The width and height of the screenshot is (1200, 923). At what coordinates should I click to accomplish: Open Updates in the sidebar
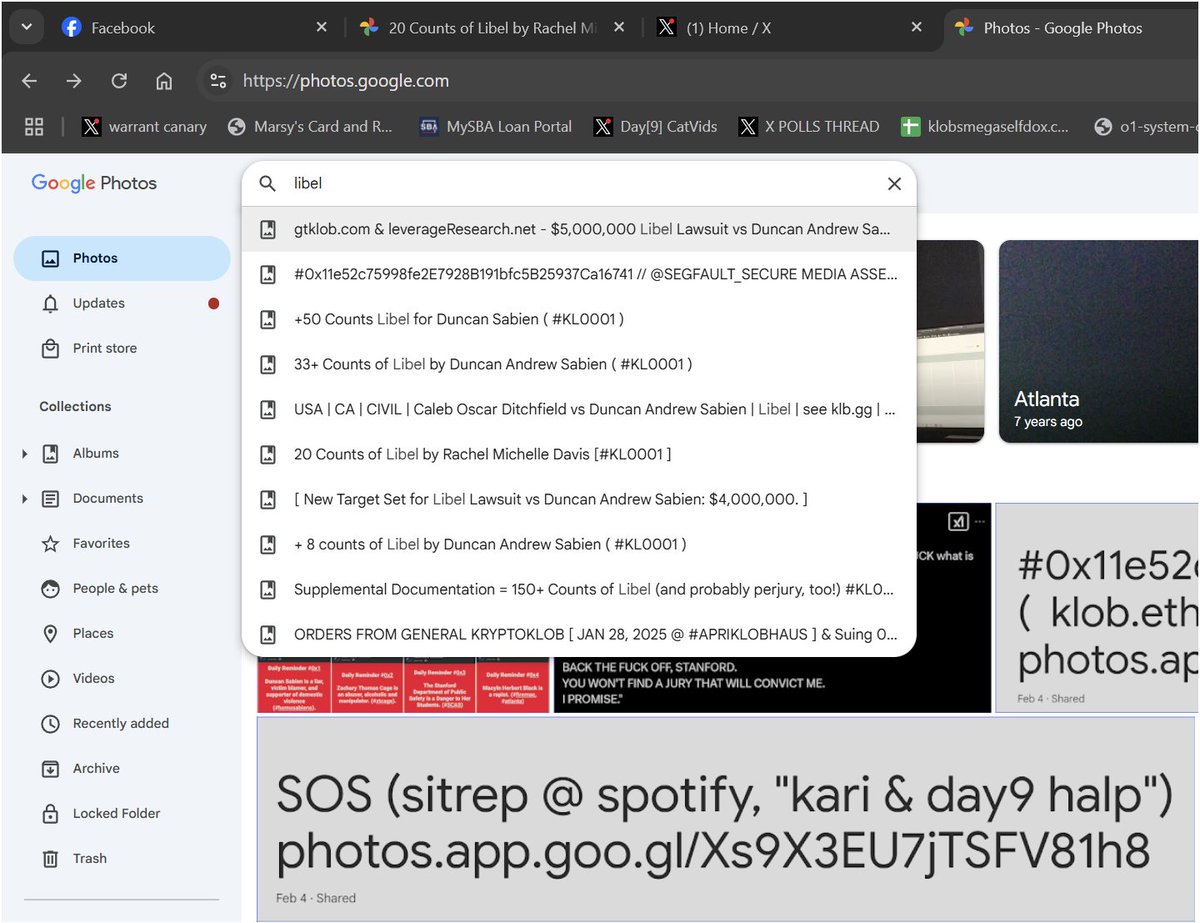122,303
